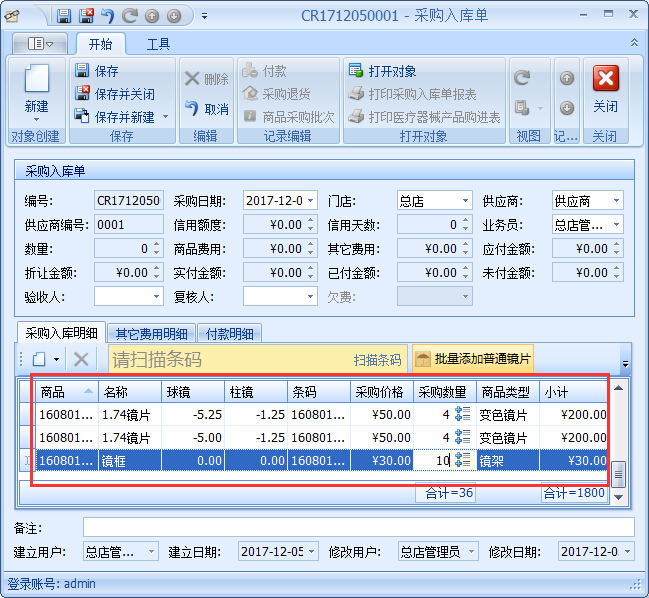Click 保存并关闭 in the ribbon
This screenshot has height=598, width=649.
[x=115, y=94]
